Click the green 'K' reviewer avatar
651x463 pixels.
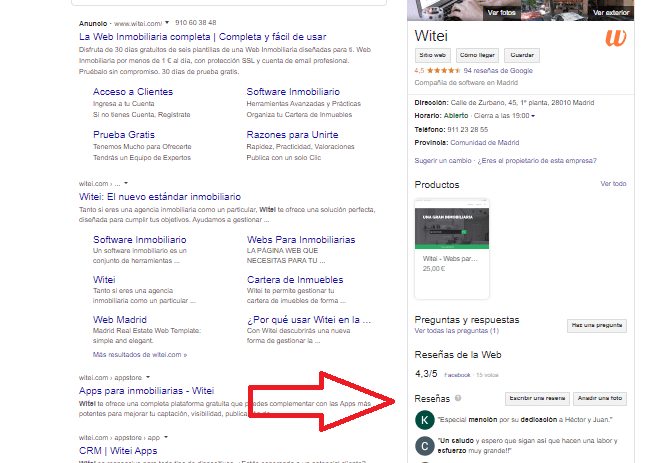point(425,420)
